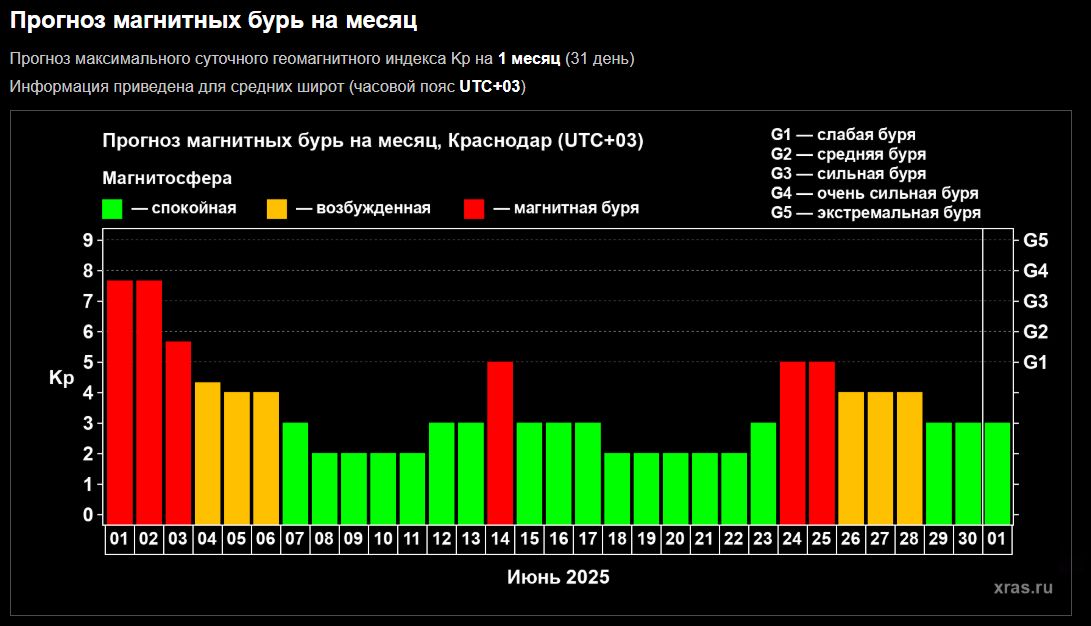
Task: Click the G4 label on right axis
Action: 1035,271
